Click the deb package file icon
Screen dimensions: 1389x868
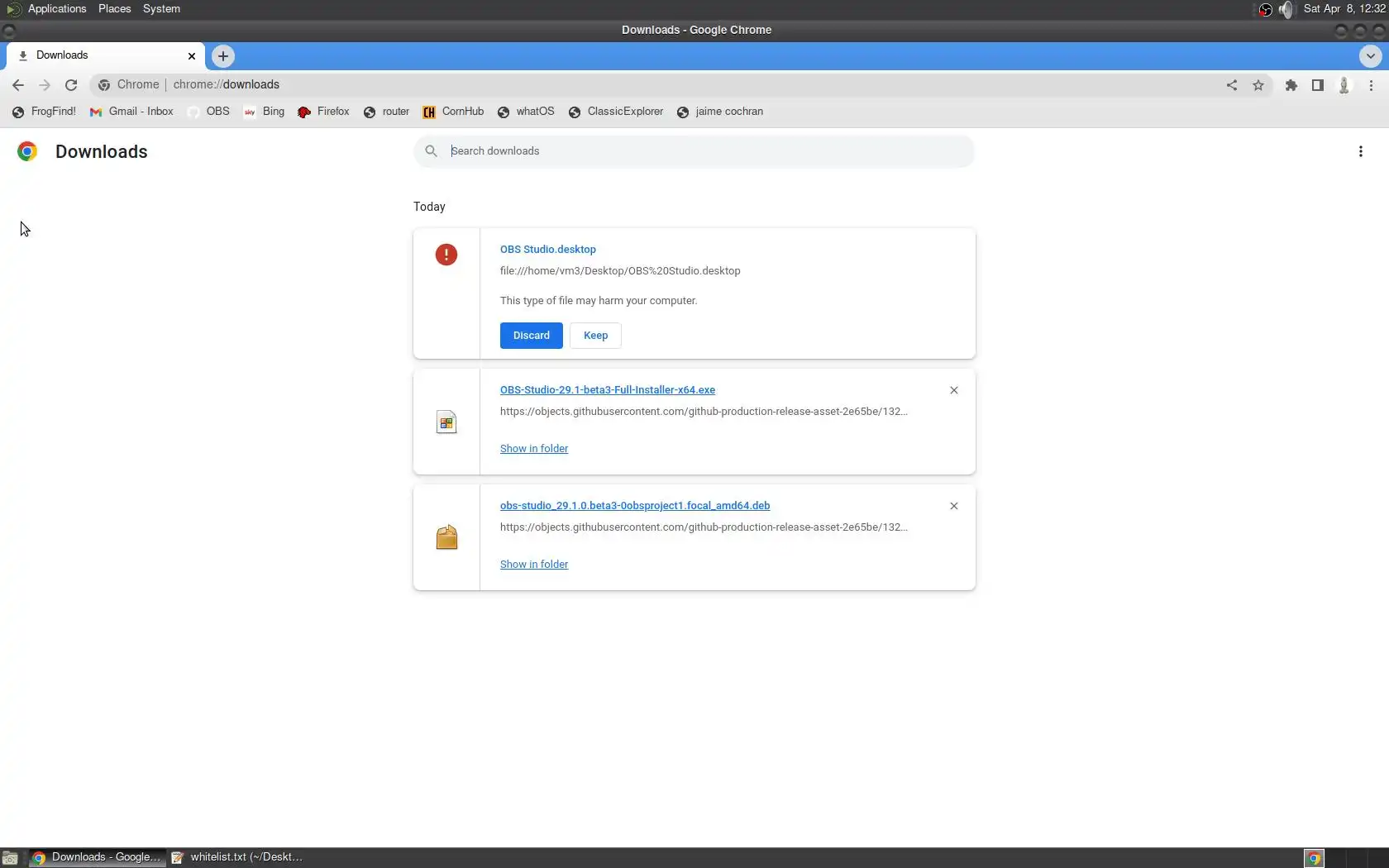(x=446, y=537)
